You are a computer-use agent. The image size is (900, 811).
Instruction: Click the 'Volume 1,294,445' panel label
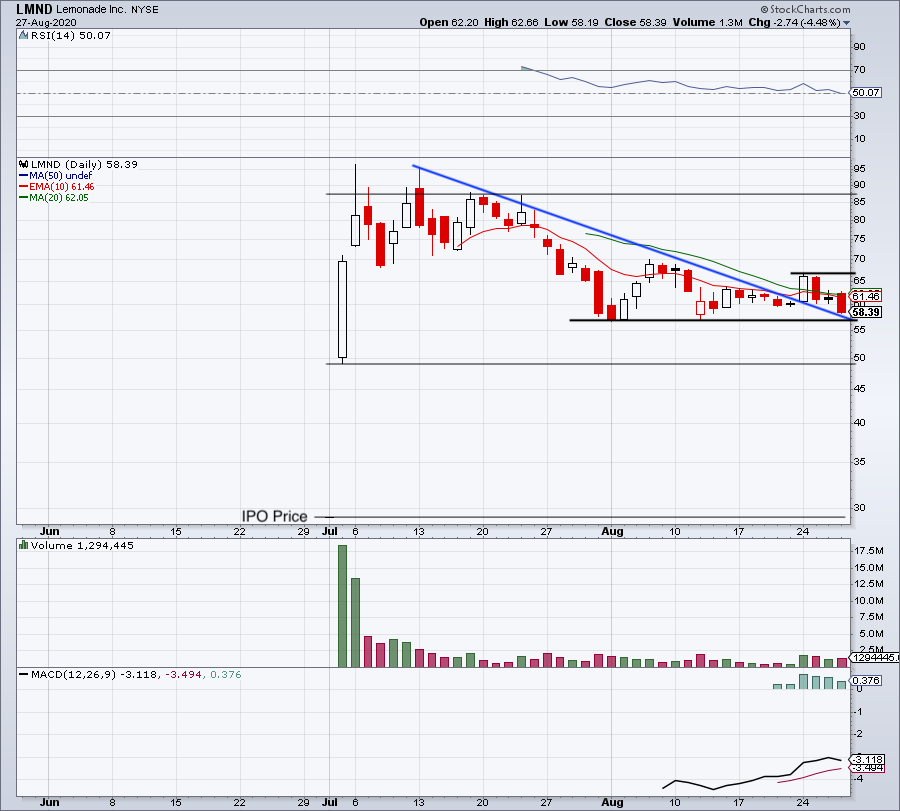click(x=82, y=545)
